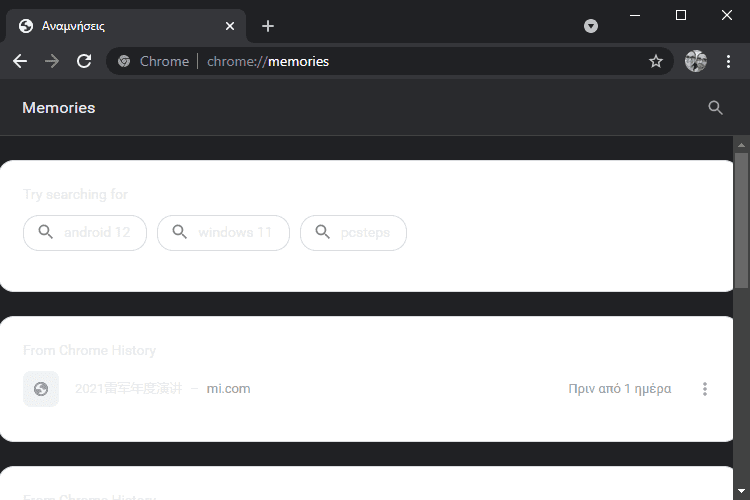The width and height of the screenshot is (750, 500).
Task: Open a new tab with the plus button
Action: tap(268, 26)
